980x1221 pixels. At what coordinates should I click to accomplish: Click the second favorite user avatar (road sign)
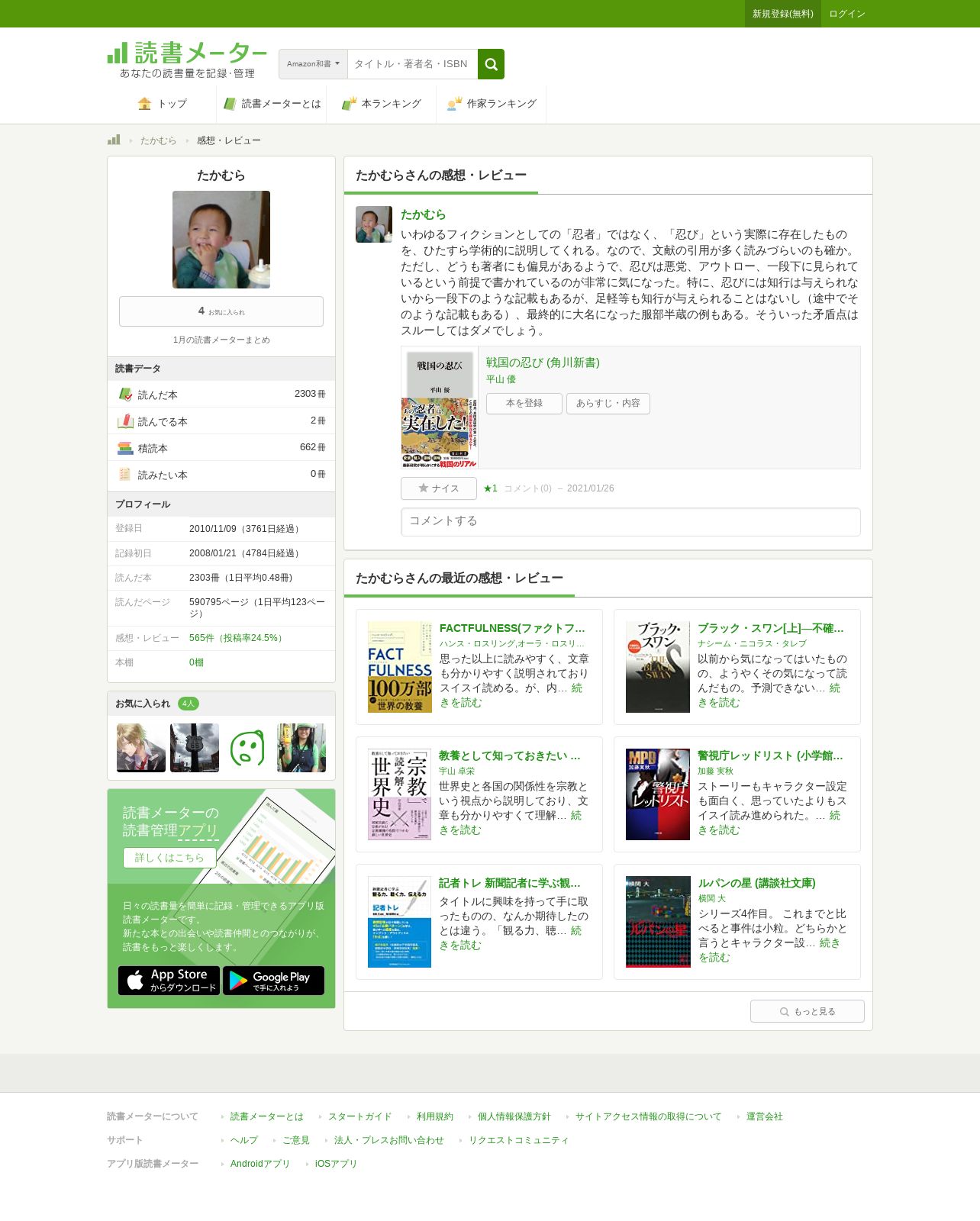point(195,748)
